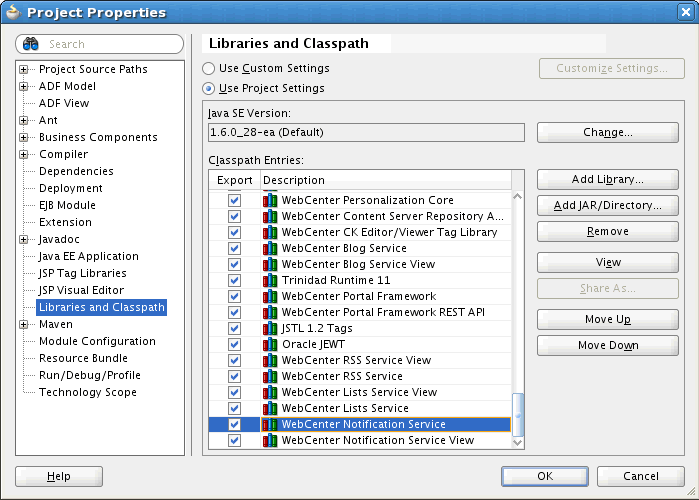
Task: Click the View button
Action: (x=608, y=262)
